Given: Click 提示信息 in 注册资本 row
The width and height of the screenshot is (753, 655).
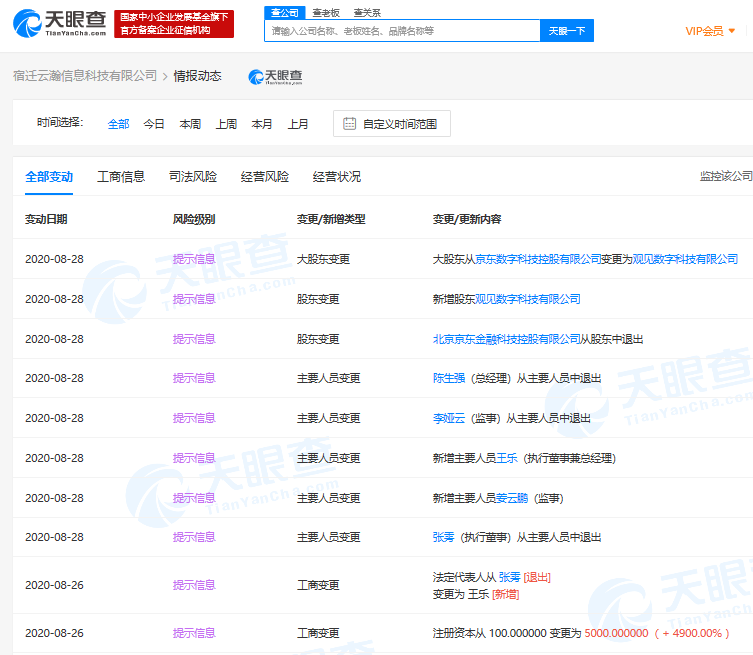Looking at the screenshot, I should click(194, 633).
